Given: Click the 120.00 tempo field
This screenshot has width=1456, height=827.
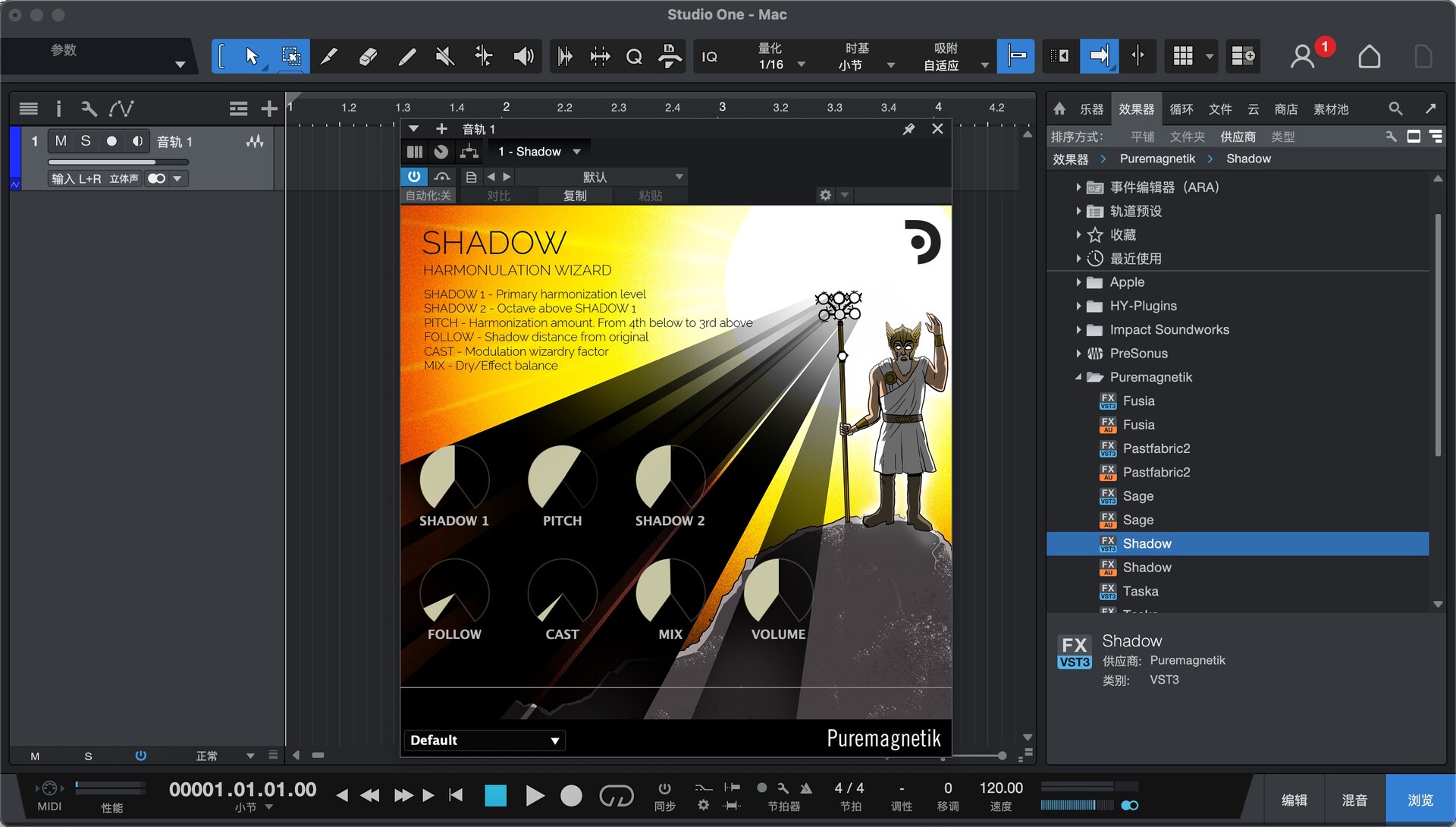Looking at the screenshot, I should (1001, 788).
